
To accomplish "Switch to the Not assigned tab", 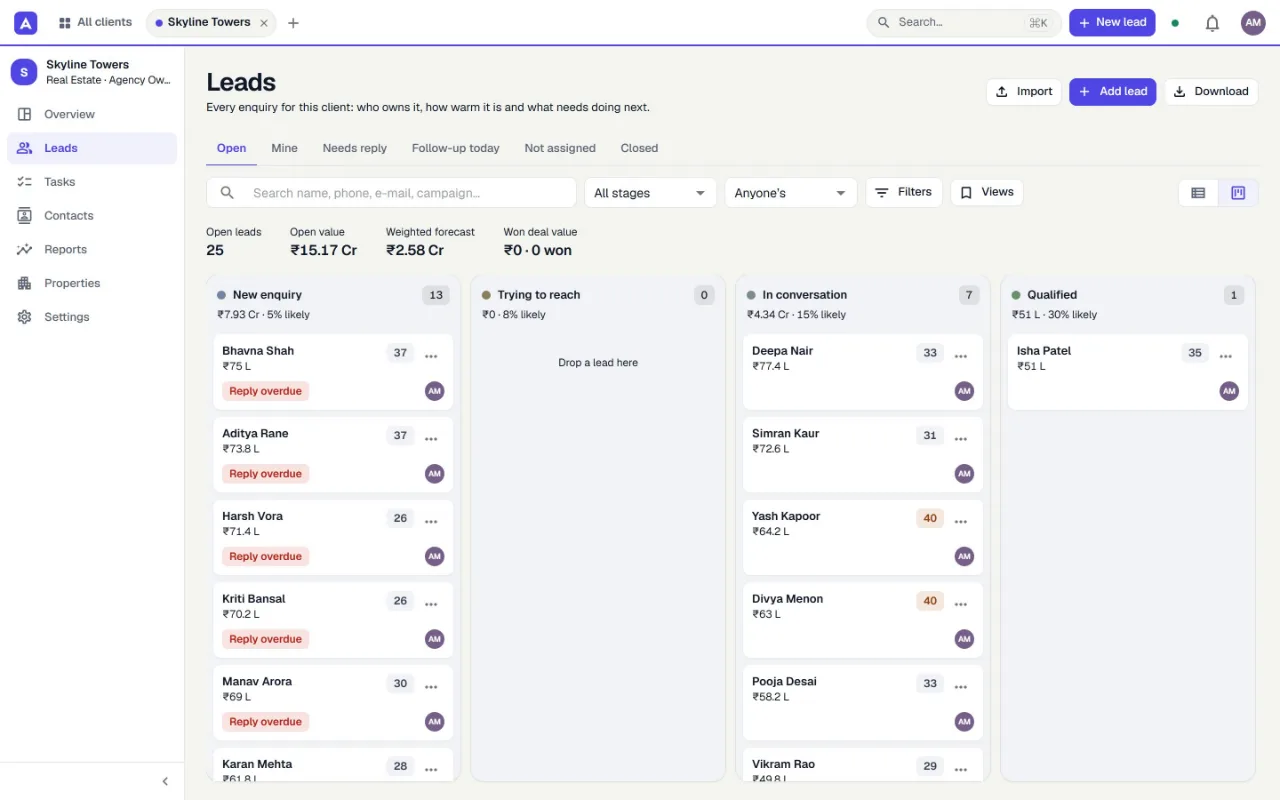I will (560, 148).
